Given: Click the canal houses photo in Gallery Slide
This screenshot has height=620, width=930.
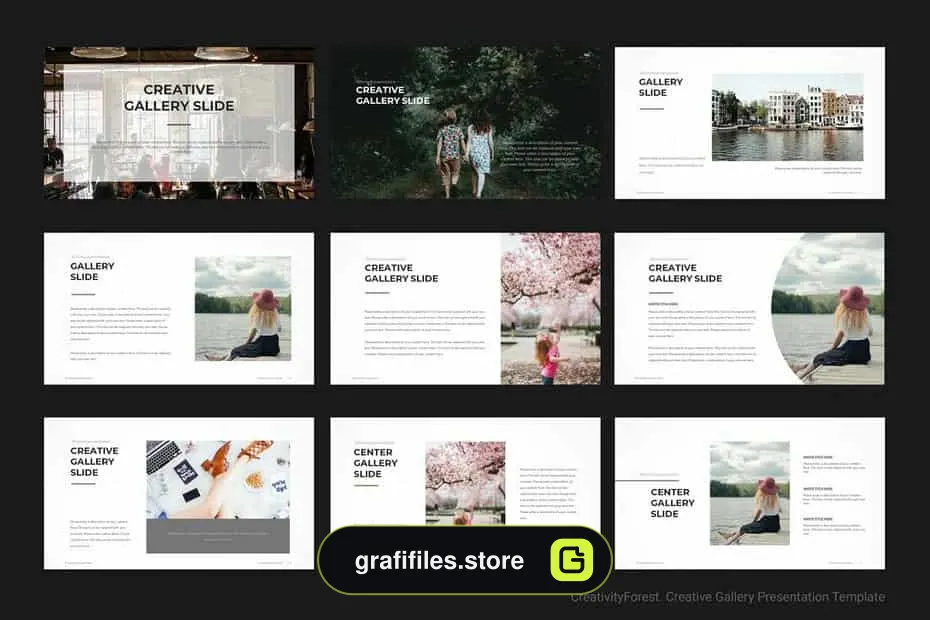Looking at the screenshot, I should (788, 117).
